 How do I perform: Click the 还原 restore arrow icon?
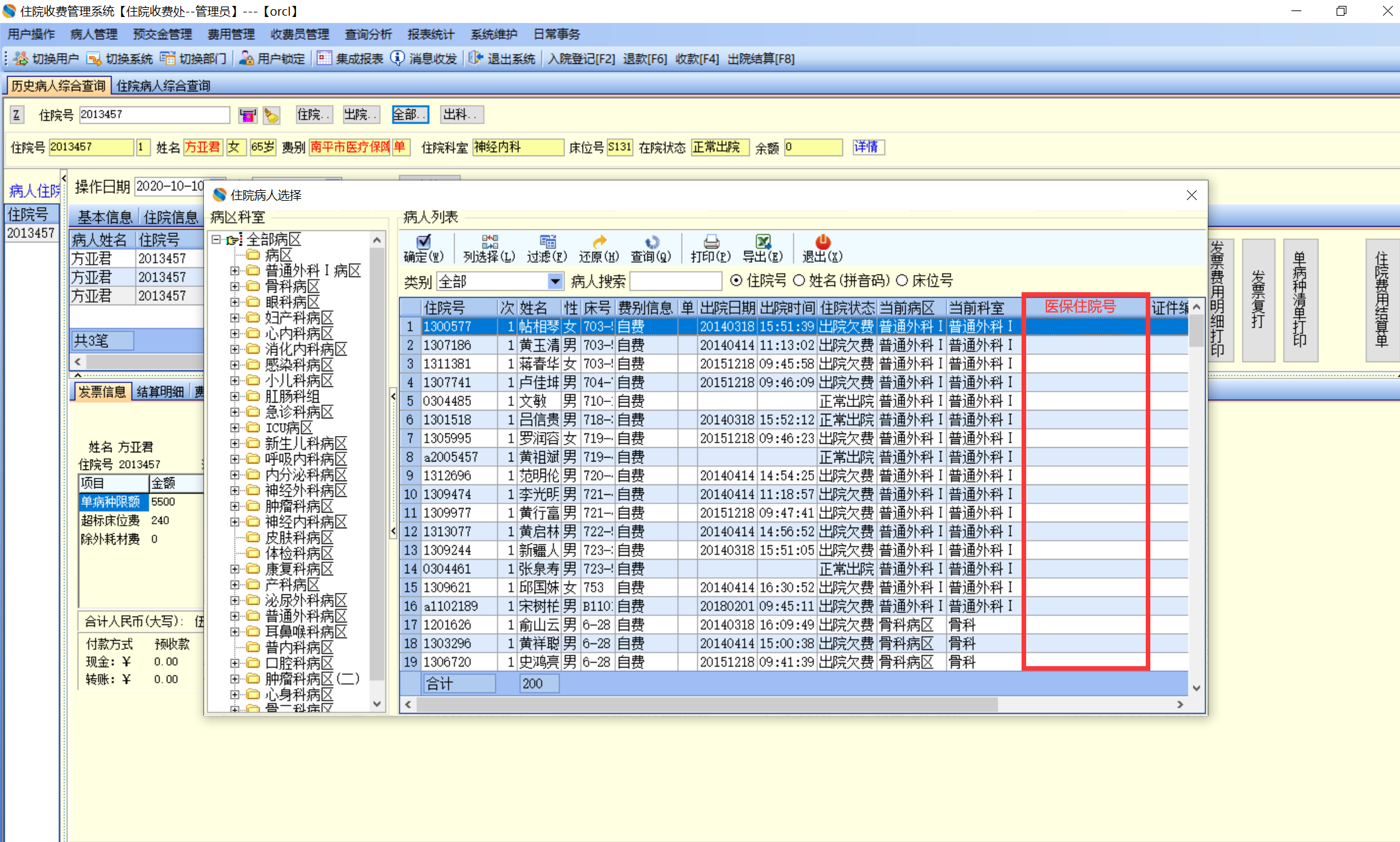[x=599, y=242]
